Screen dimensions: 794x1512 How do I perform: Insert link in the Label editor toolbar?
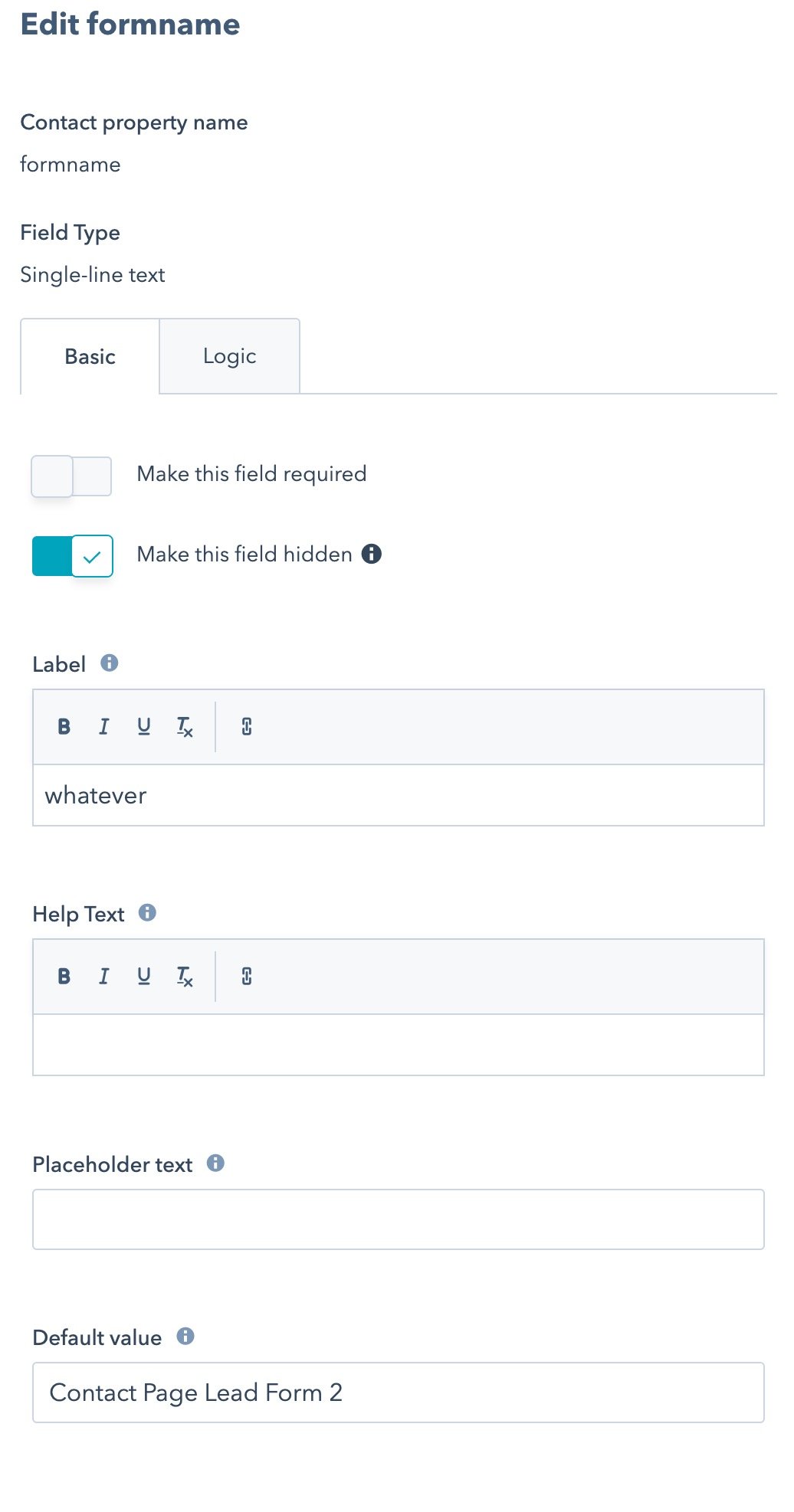pos(247,727)
